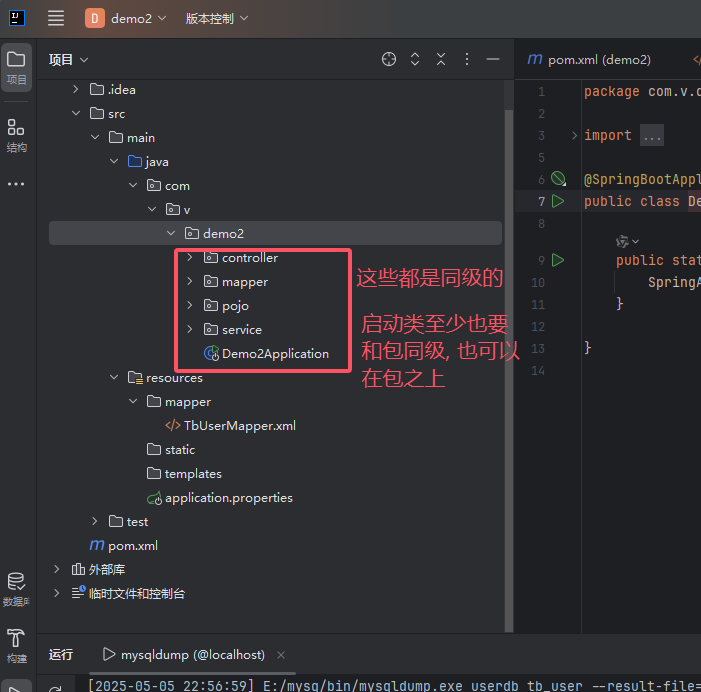Collapse the java source folder
Screen dimensions: 701x692
114,161
